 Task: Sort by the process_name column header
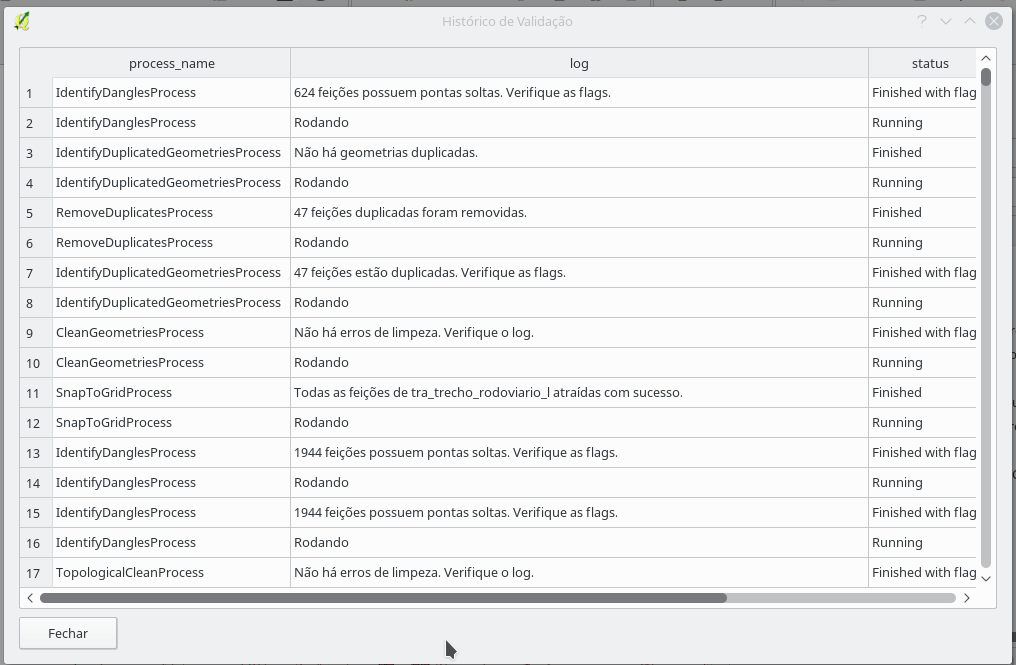pos(172,64)
